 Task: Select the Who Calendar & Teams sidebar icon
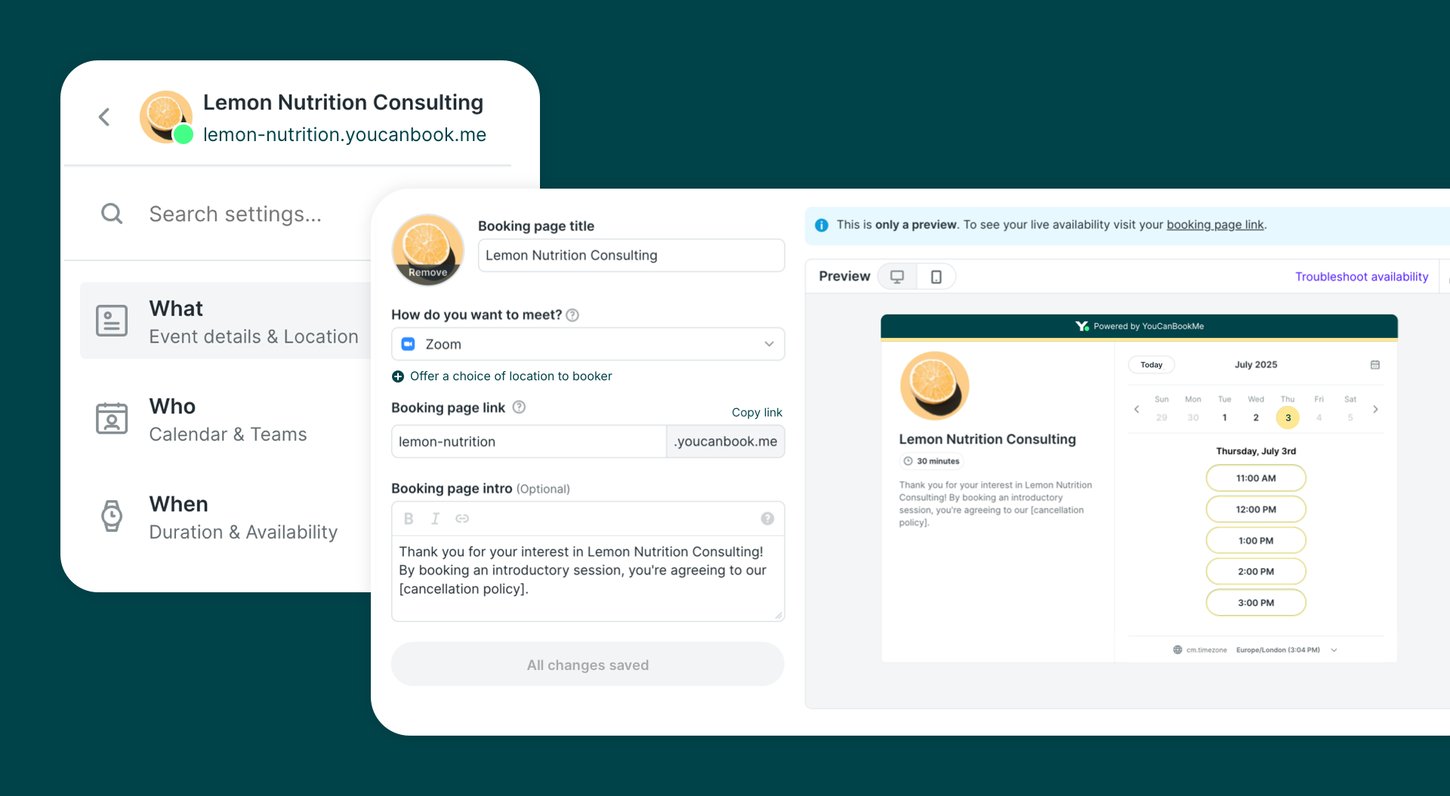coord(111,418)
